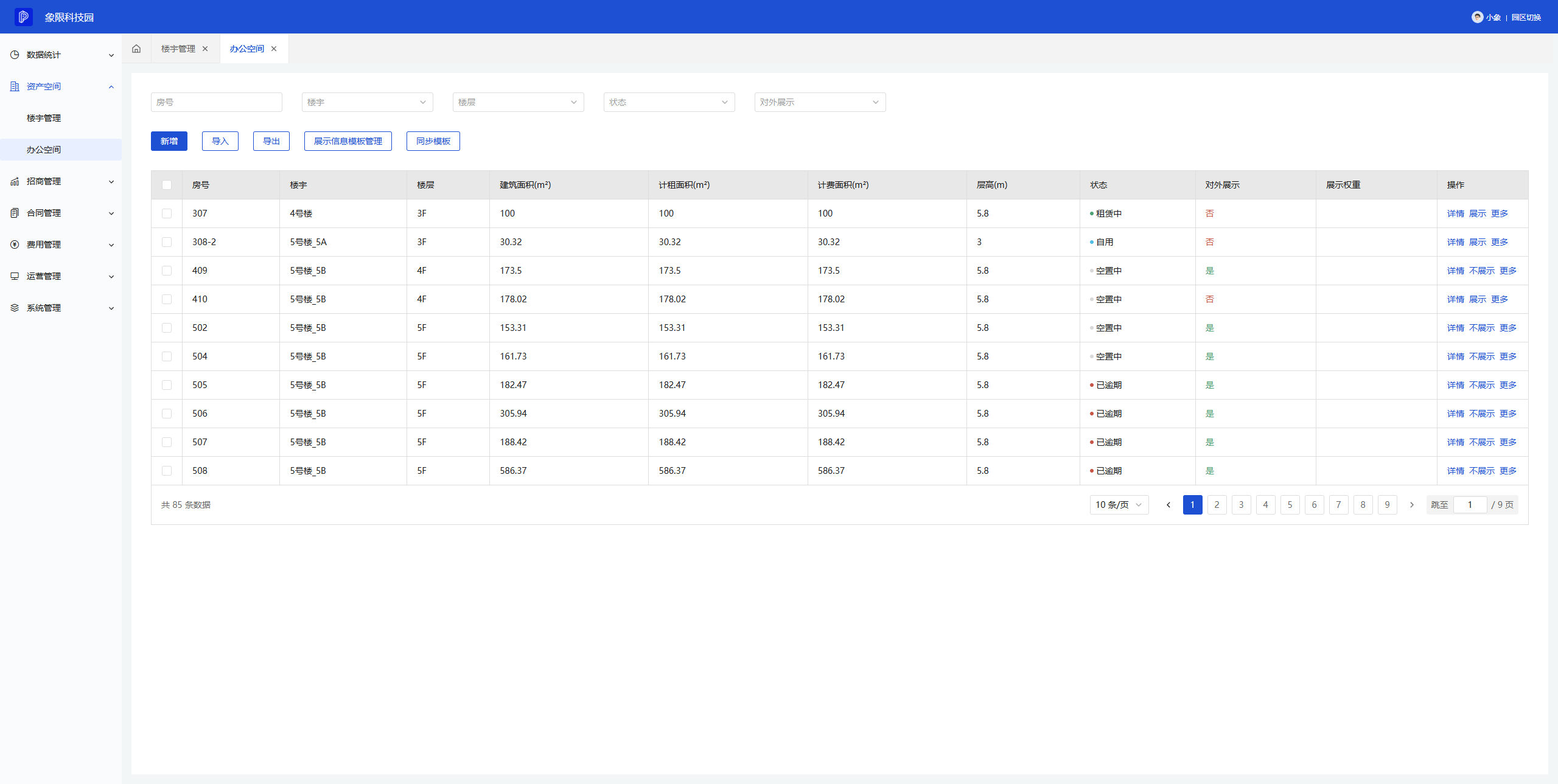This screenshot has width=1558, height=784.
Task: Check the checkbox for room 307
Action: [x=167, y=213]
